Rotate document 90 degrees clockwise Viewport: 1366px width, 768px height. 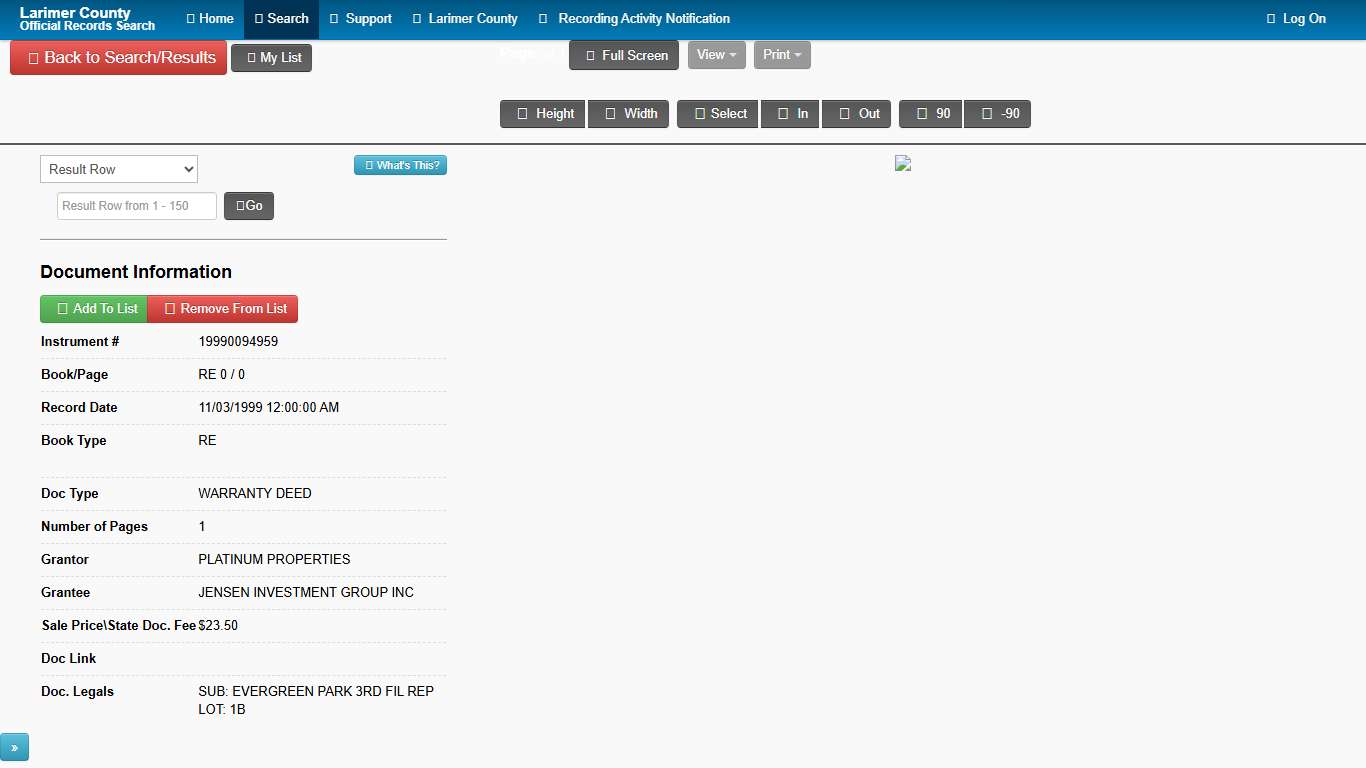click(930, 114)
